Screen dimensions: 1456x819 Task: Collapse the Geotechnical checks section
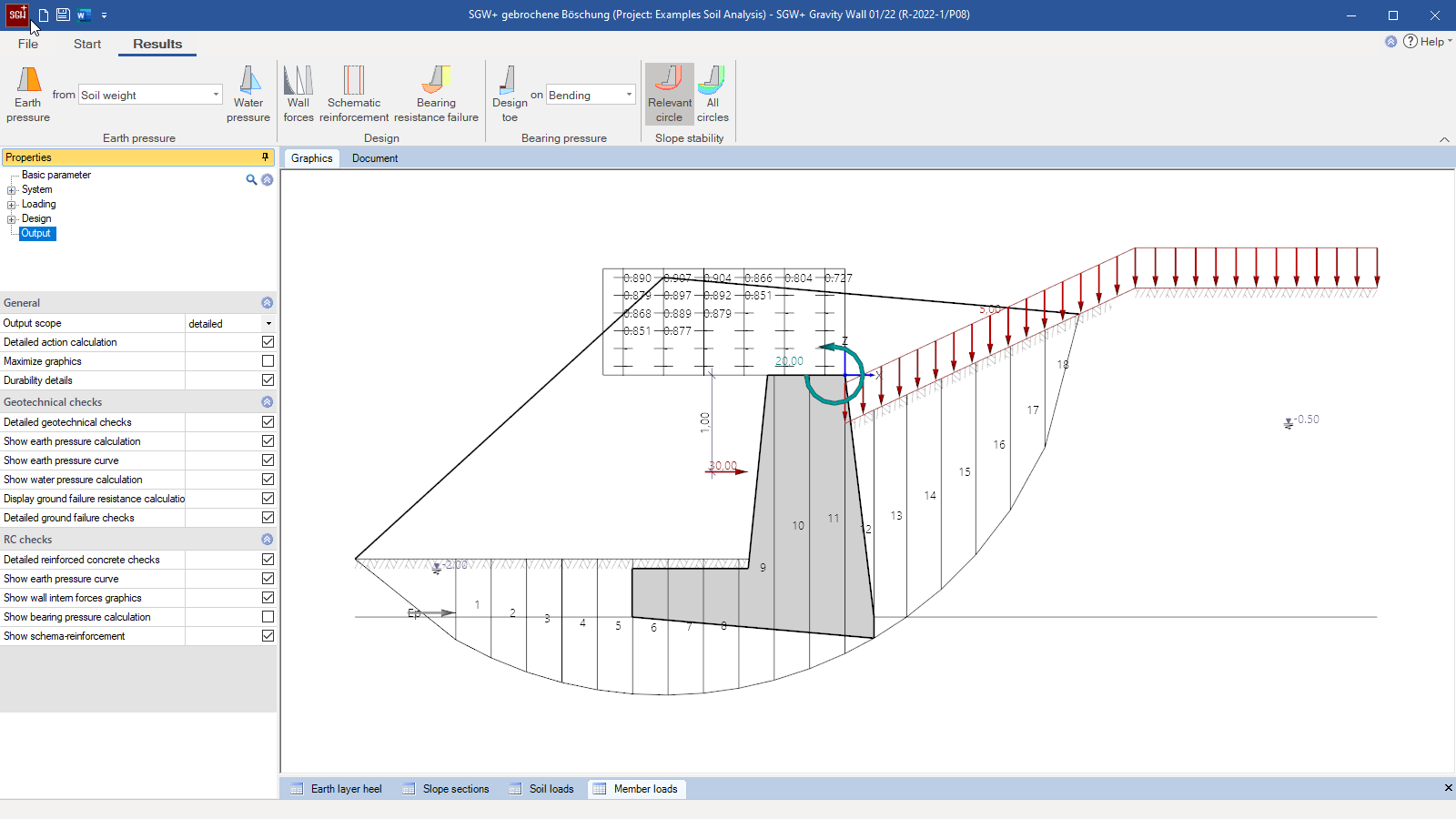267,402
